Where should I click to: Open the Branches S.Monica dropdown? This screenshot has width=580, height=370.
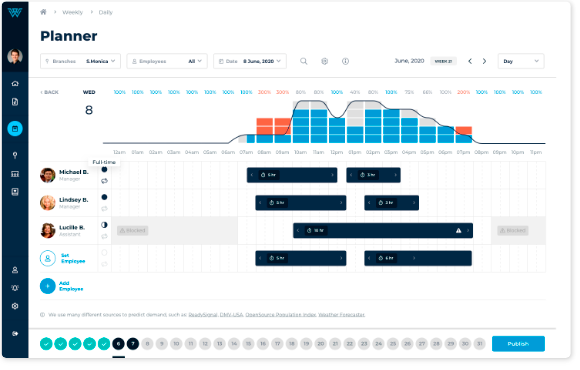click(80, 61)
